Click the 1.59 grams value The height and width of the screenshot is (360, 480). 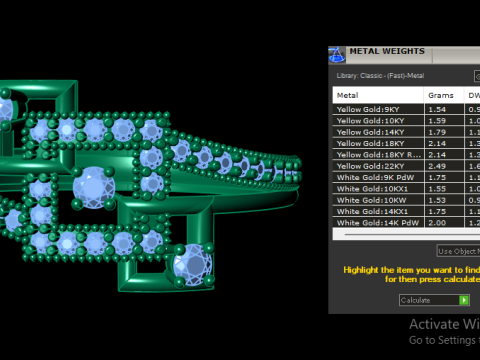pos(437,121)
